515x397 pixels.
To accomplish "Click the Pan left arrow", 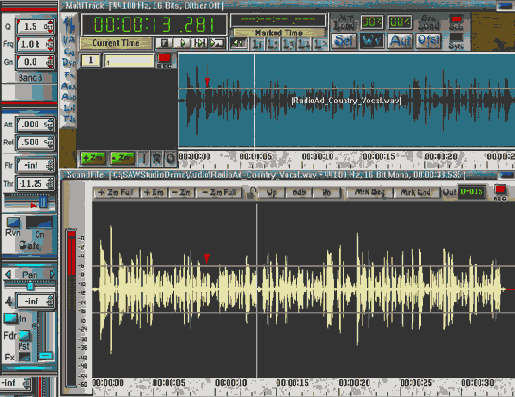I will pyautogui.click(x=8, y=274).
